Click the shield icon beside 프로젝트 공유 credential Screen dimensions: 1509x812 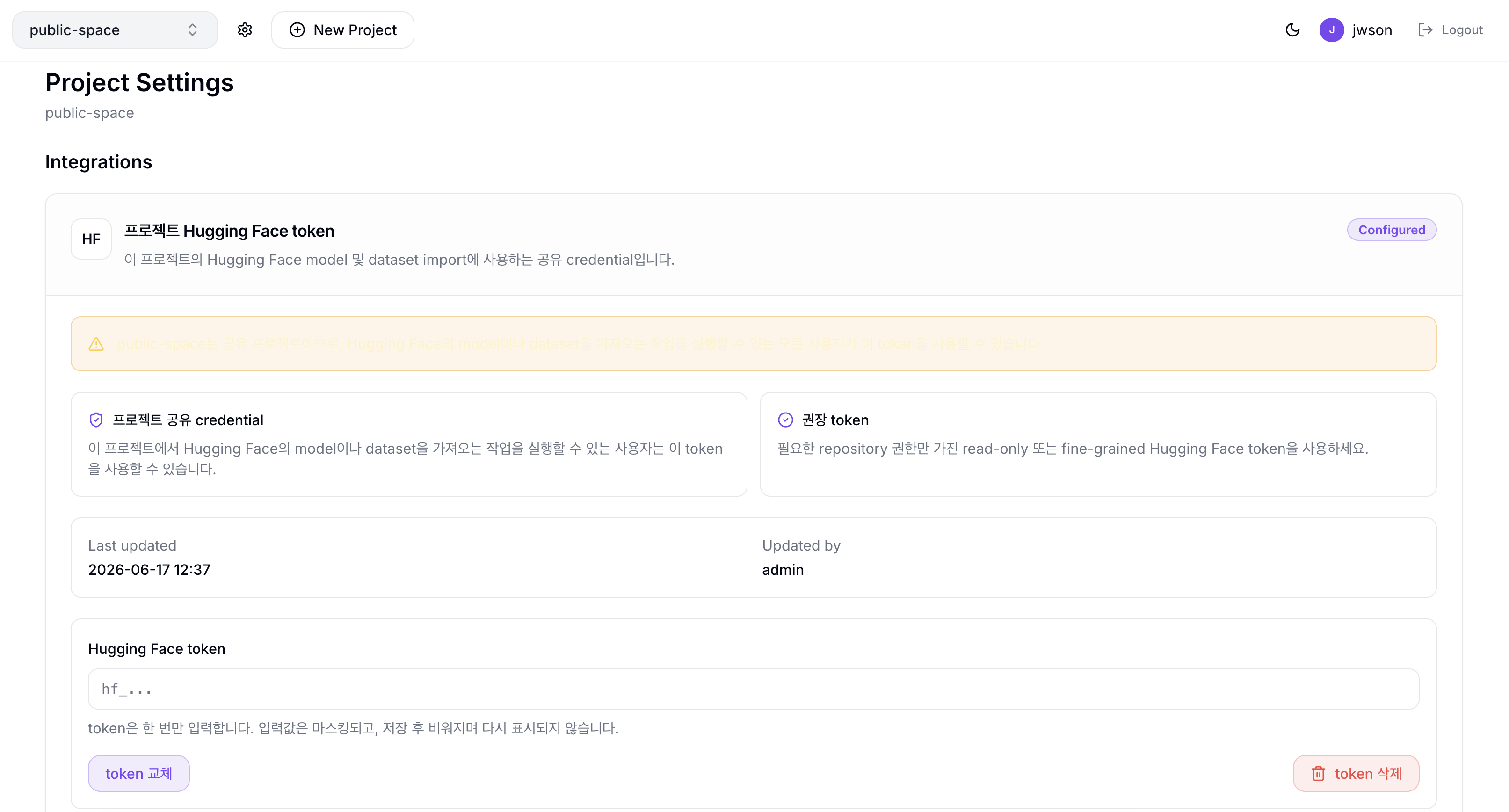(x=96, y=420)
